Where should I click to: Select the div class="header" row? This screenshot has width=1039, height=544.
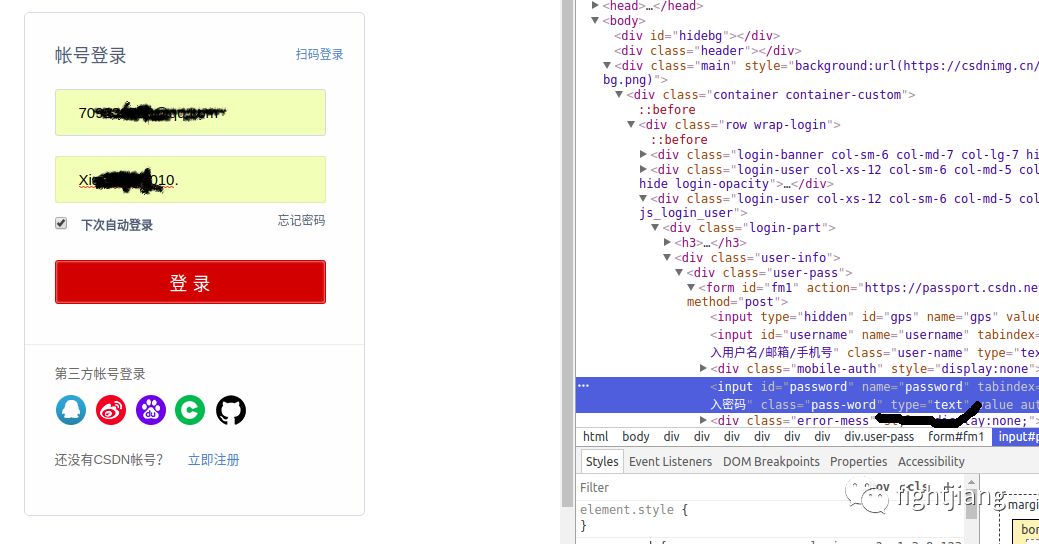[708, 50]
